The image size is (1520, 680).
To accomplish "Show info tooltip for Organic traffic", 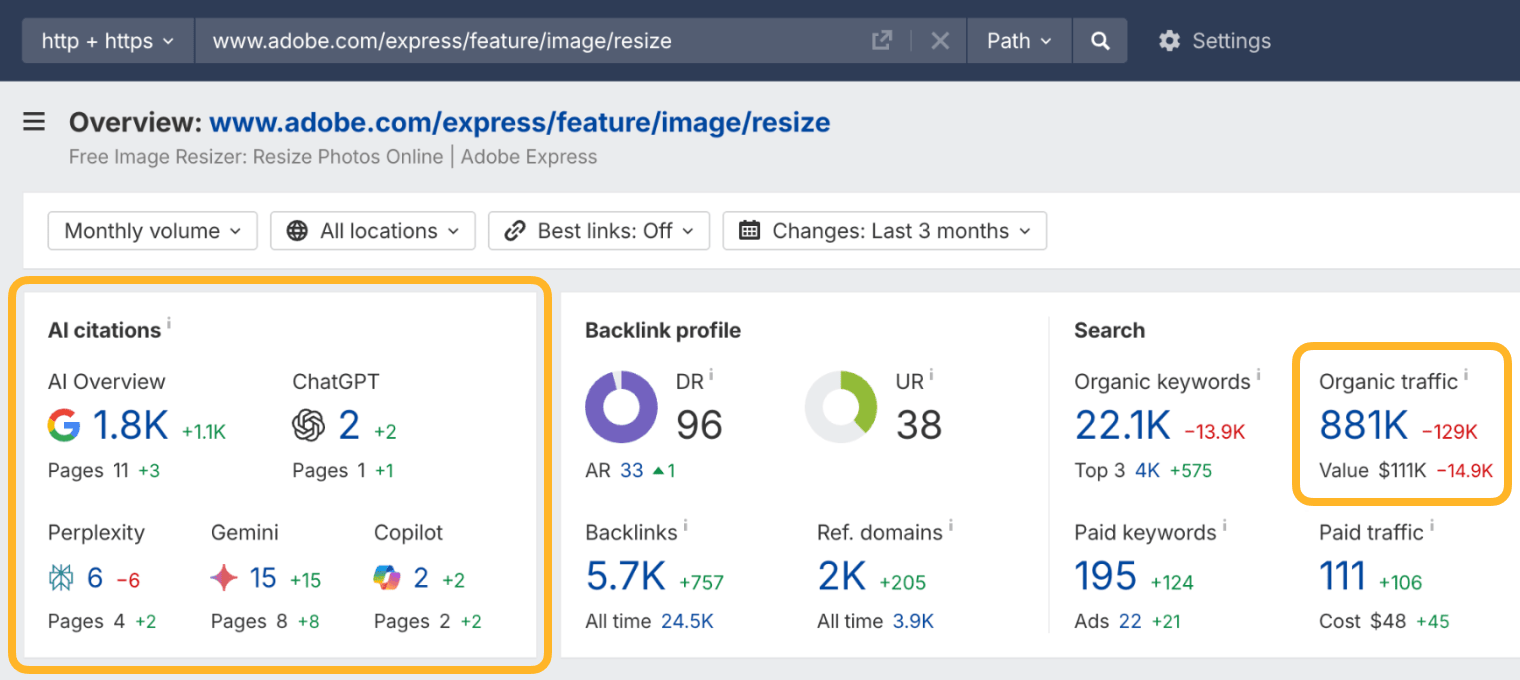I will point(1467,375).
